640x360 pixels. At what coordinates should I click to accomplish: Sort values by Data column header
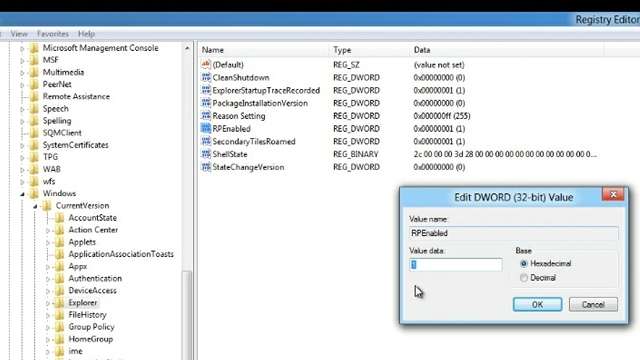coord(507,50)
